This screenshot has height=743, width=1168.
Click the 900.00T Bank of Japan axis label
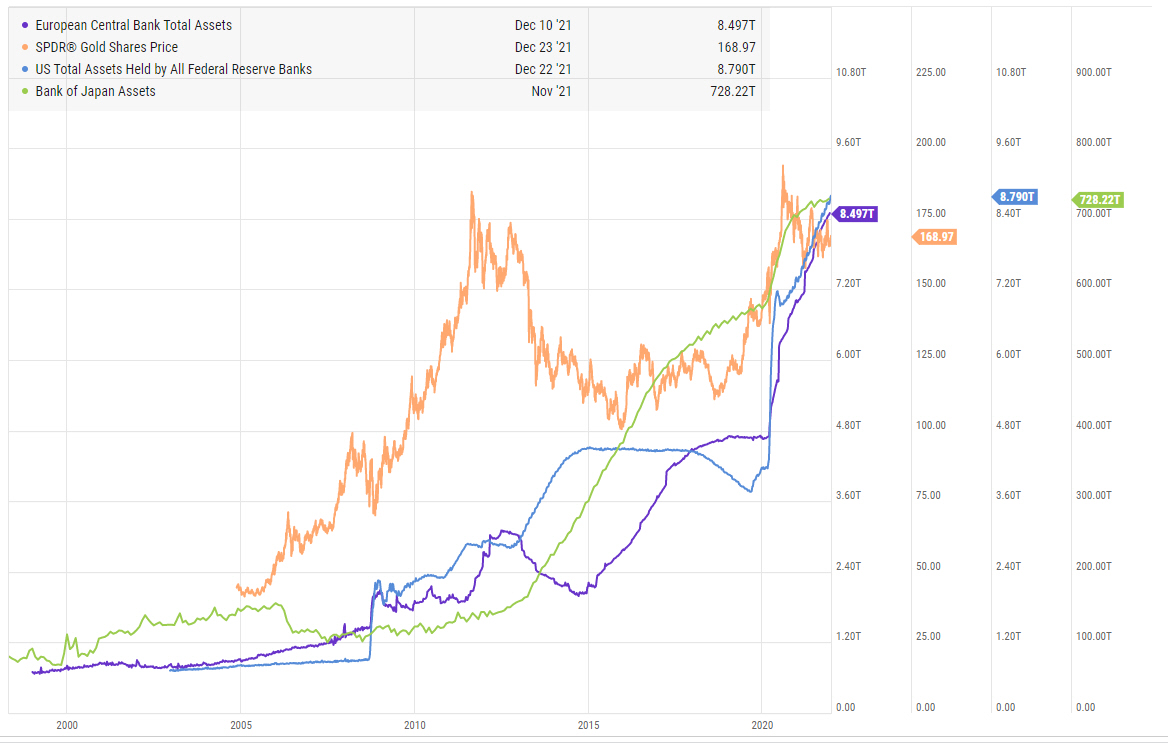(x=1094, y=72)
